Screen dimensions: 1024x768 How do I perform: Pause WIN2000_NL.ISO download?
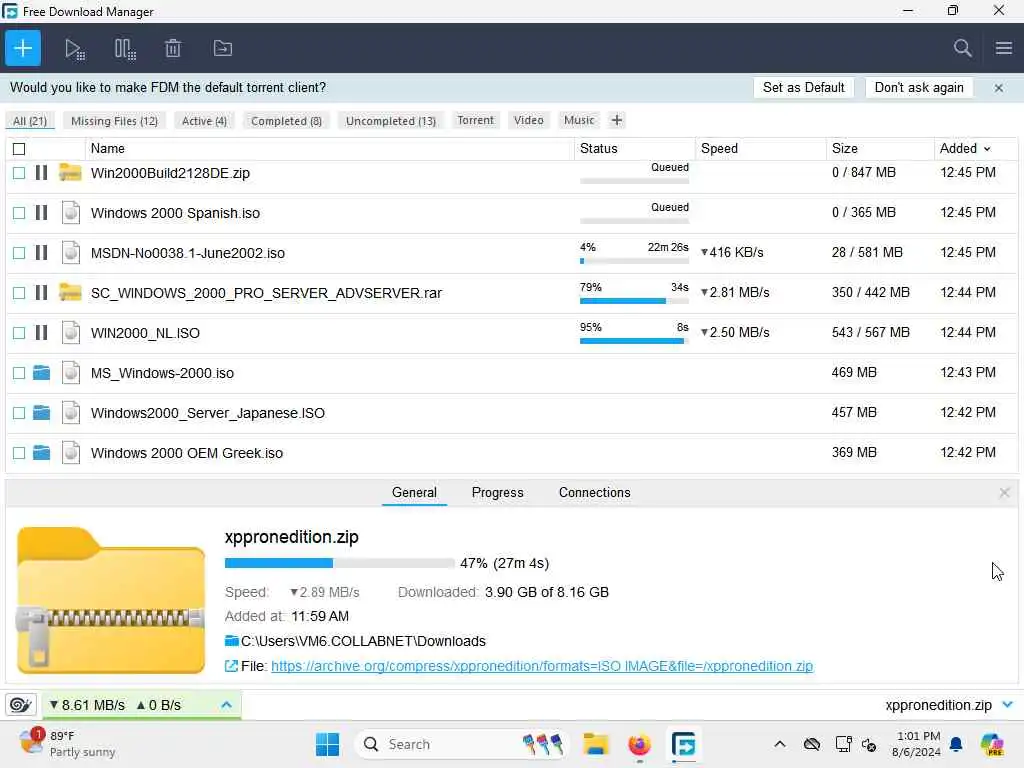41,332
